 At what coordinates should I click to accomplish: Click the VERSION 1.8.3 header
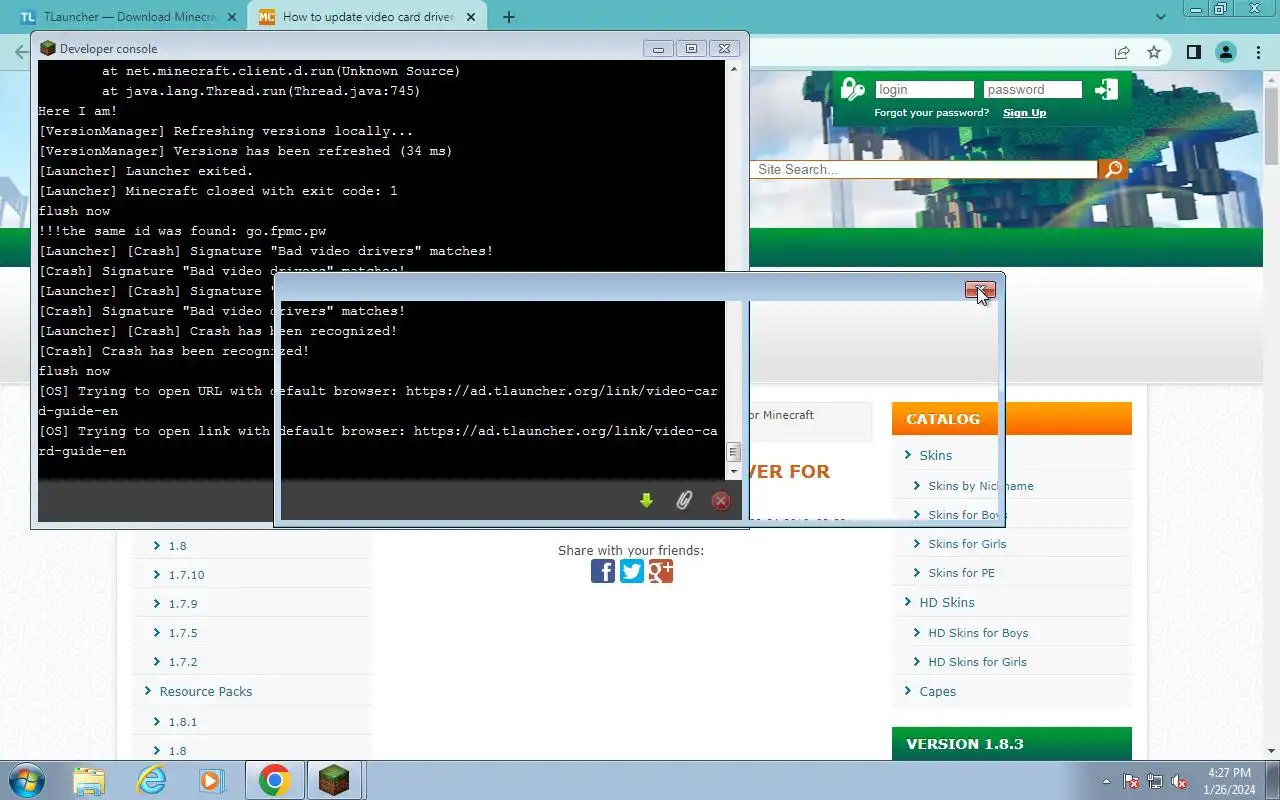1011,744
